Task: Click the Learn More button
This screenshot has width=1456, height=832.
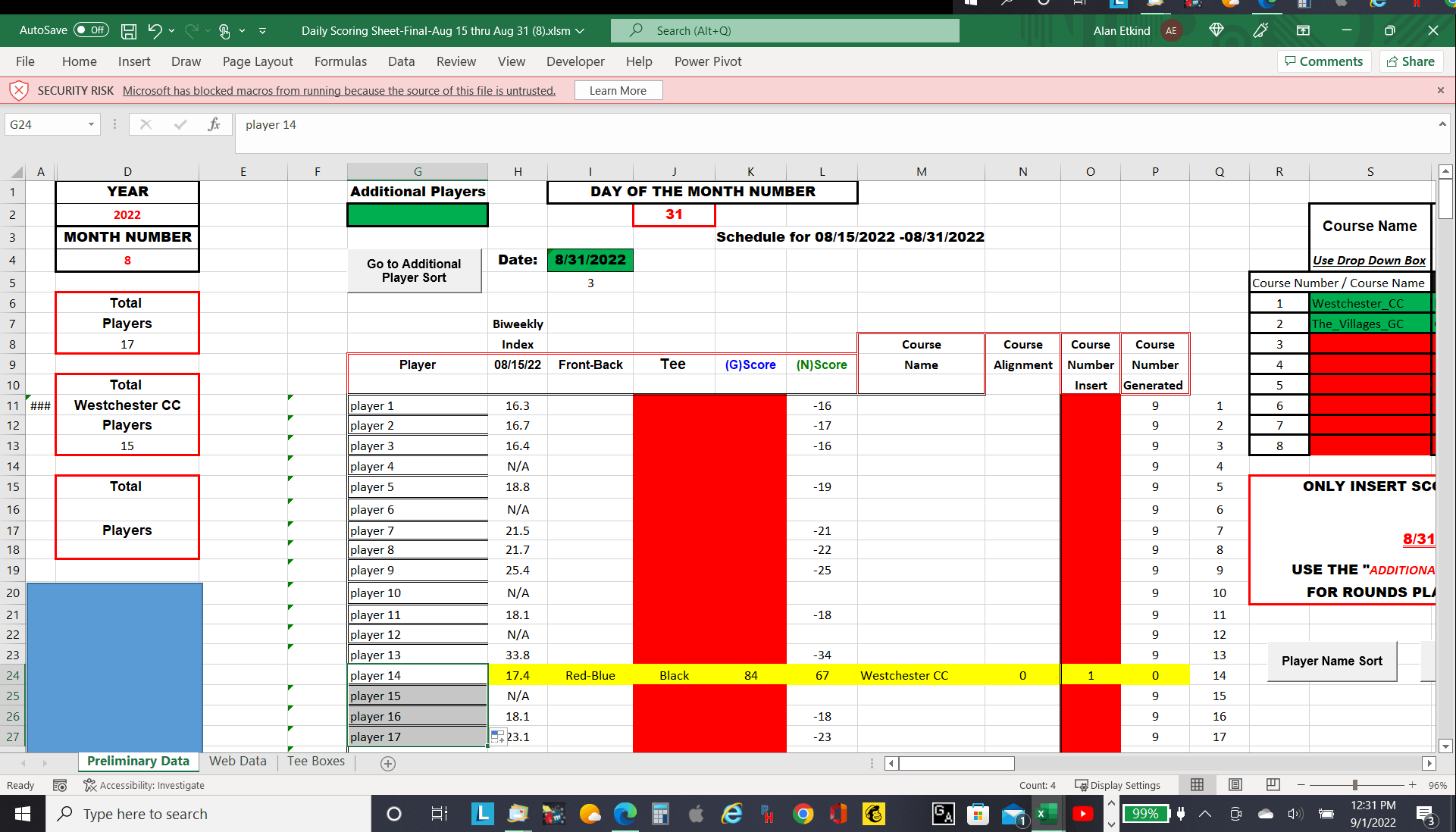Action: point(618,90)
